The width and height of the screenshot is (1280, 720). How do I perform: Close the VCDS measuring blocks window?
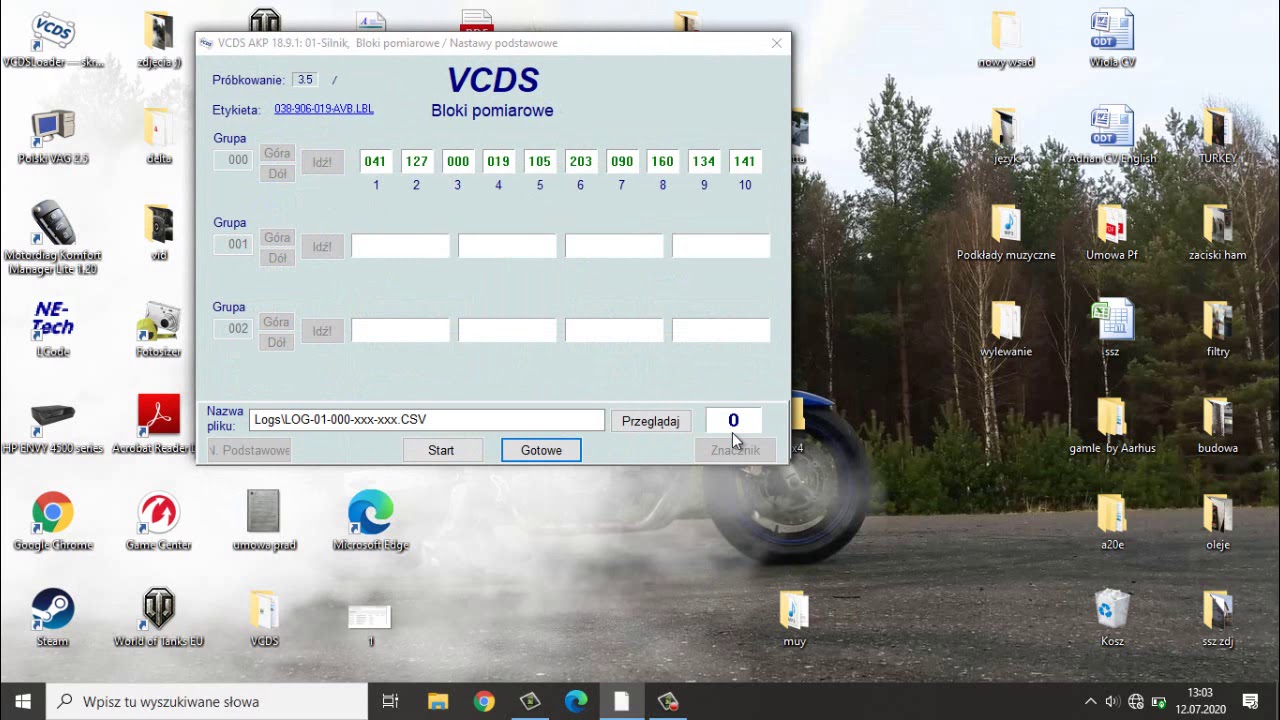pos(777,43)
